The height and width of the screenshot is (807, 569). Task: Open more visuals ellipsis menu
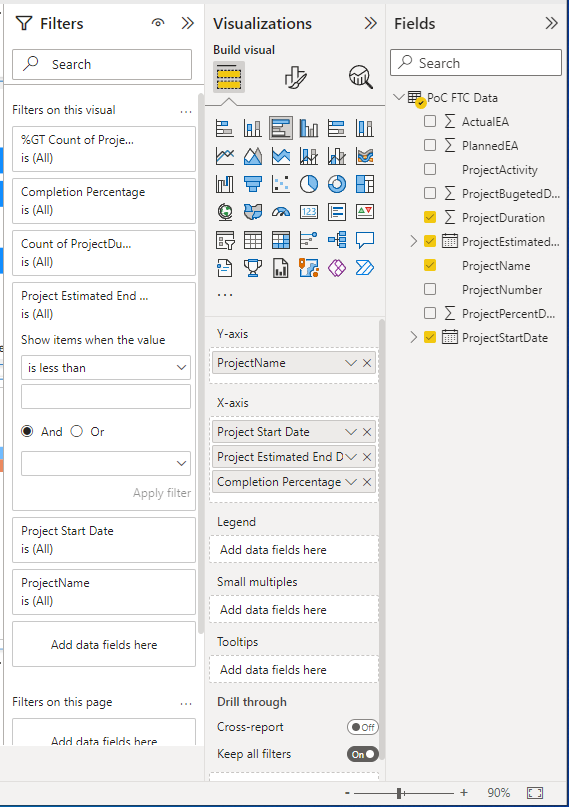coord(225,295)
